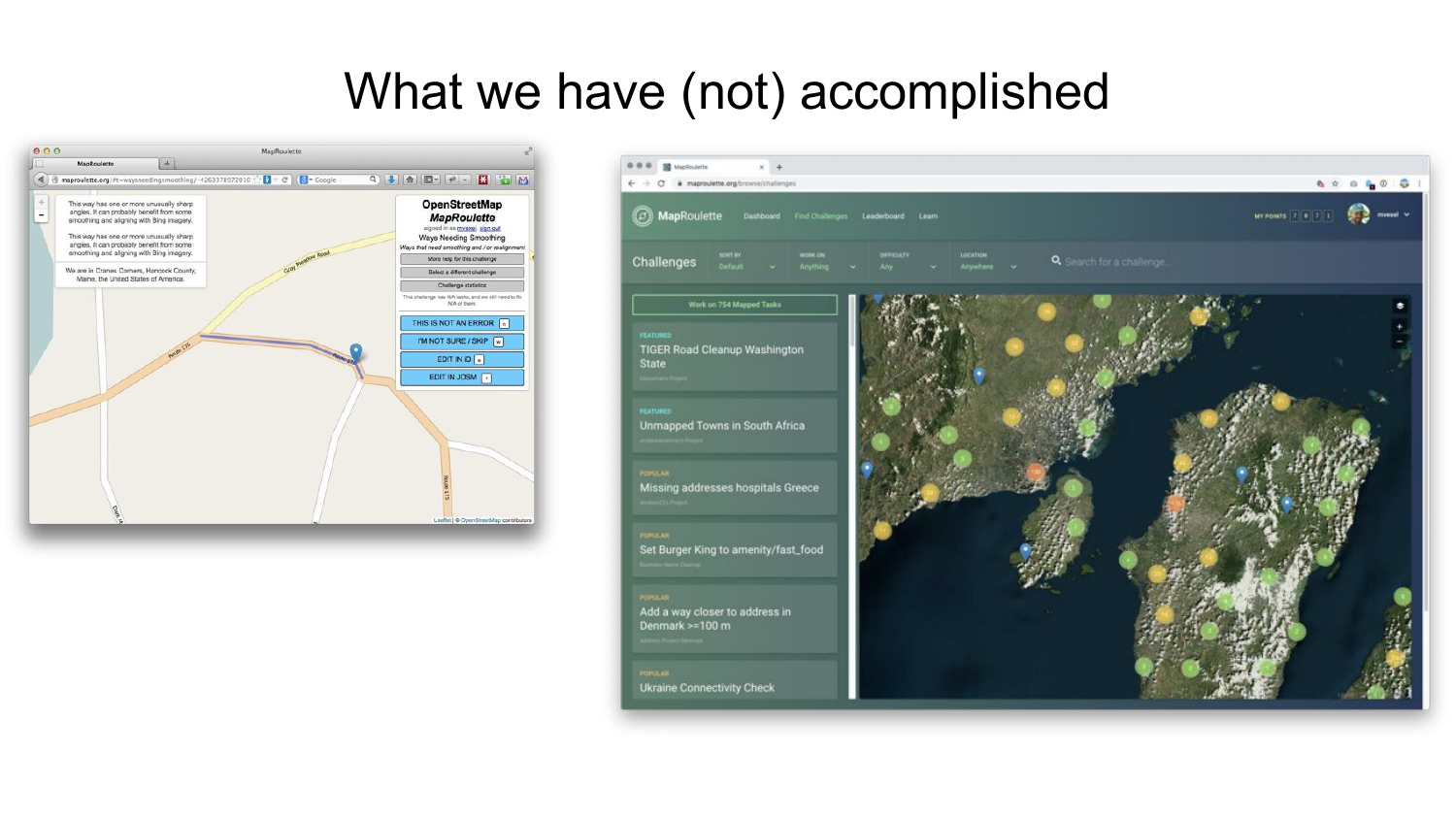Viewport: 1456px width, 819px height.
Task: Bookmark star in old browser address bar
Action: pos(256,180)
